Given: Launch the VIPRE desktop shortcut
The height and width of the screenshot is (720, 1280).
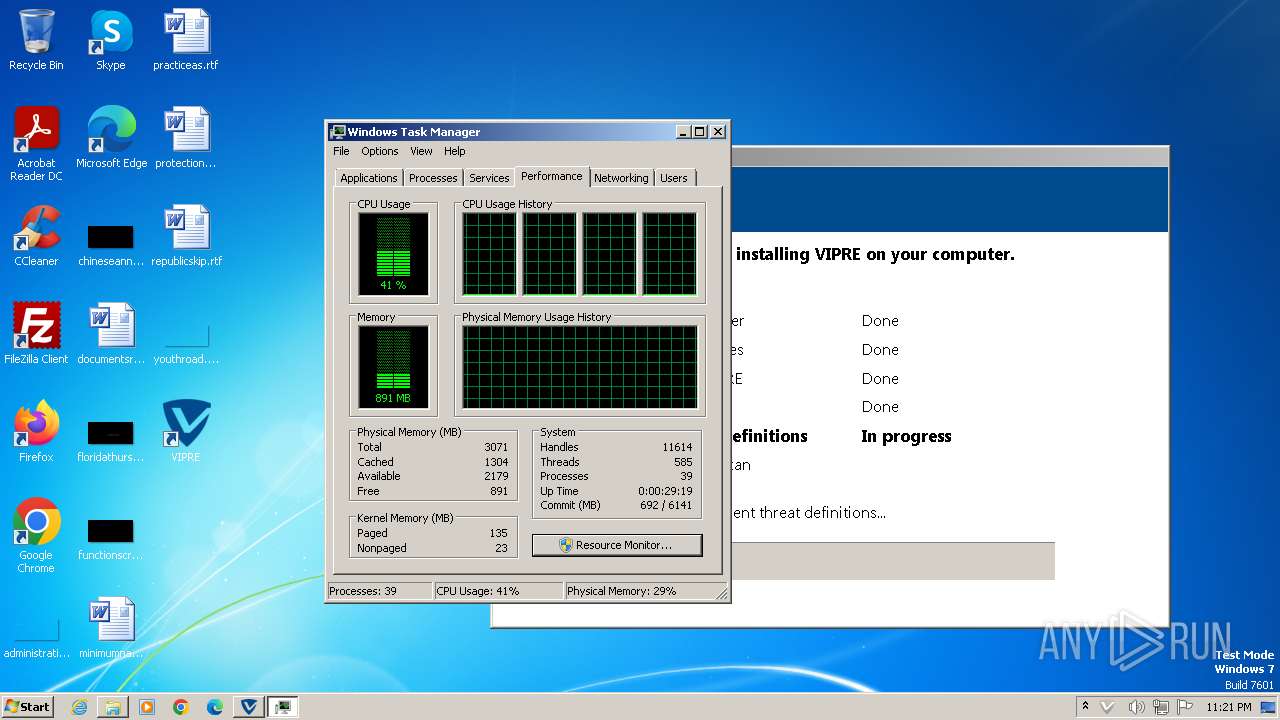Looking at the screenshot, I should [186, 432].
